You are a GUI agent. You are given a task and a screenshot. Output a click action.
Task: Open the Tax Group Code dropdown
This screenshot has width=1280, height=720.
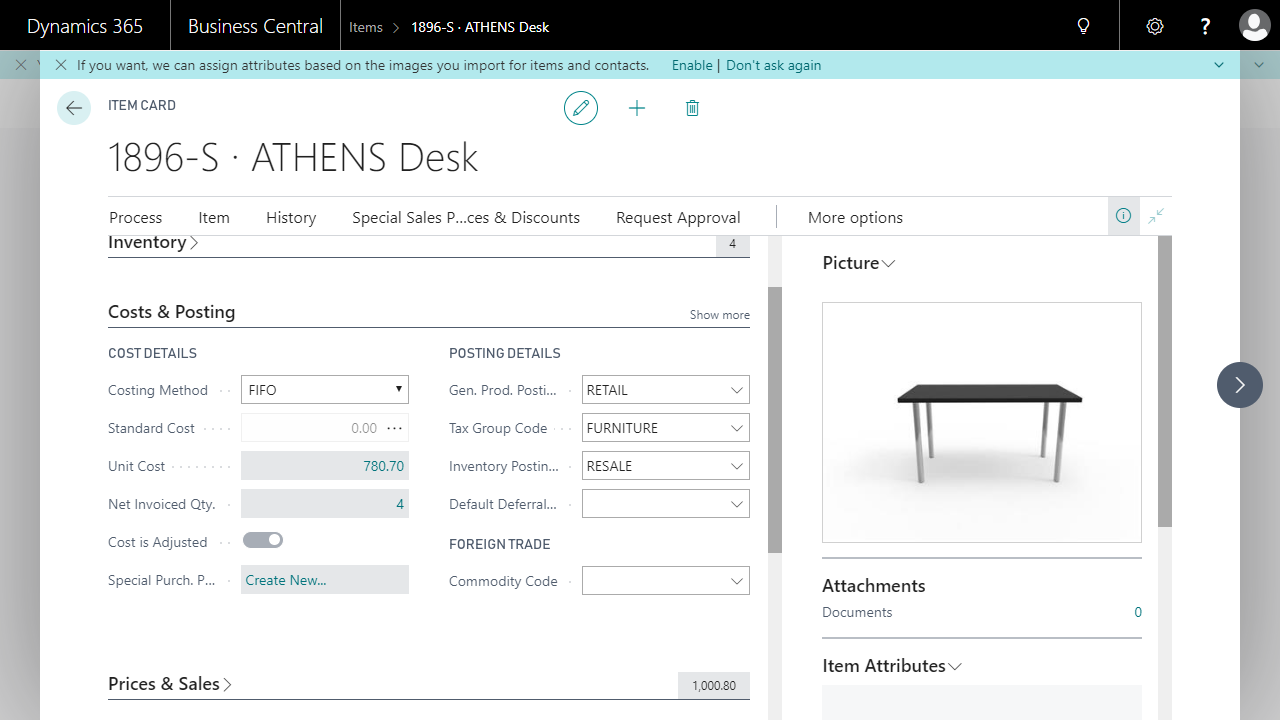(x=737, y=428)
